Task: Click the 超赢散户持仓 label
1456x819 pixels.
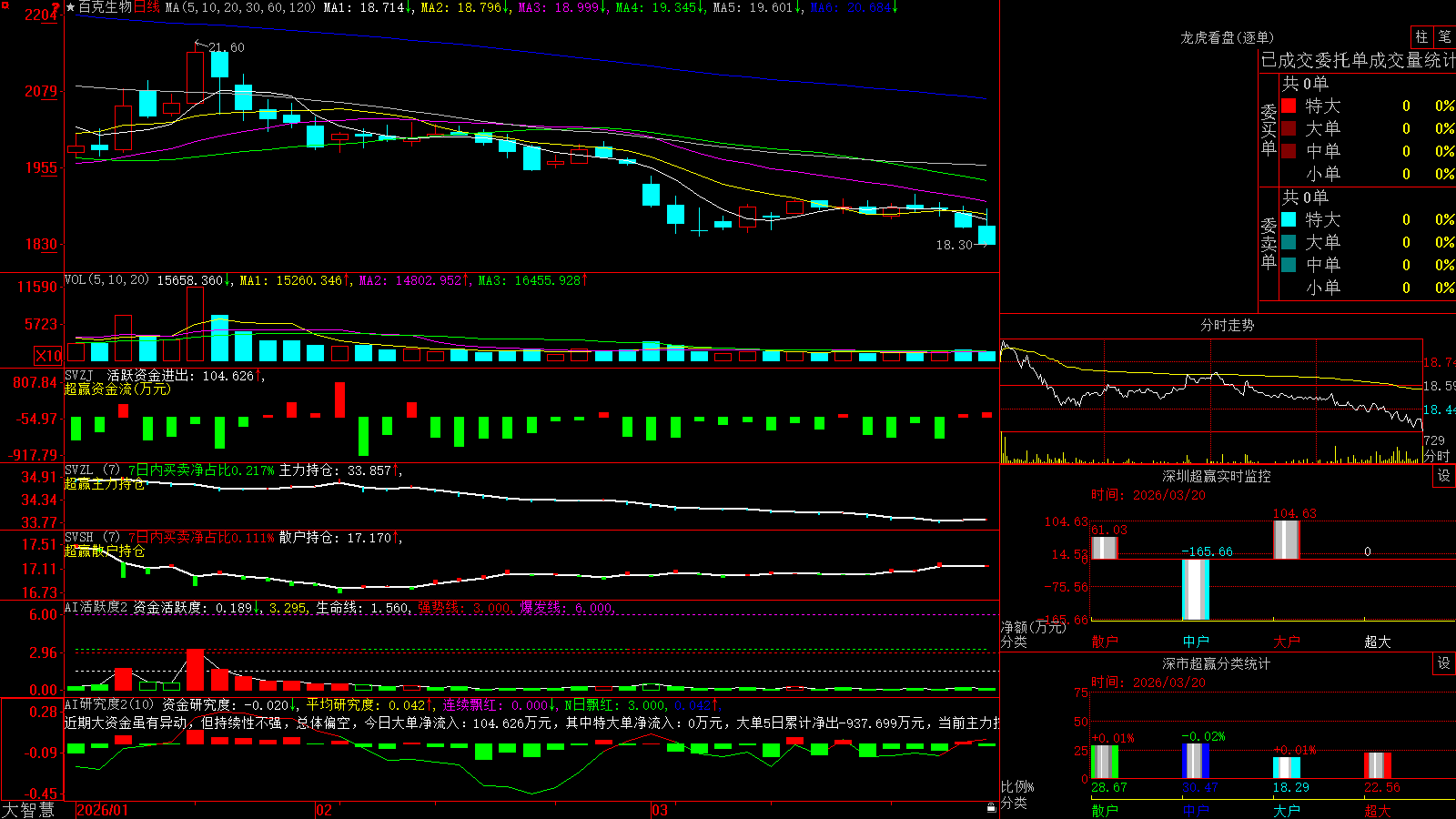Action: pos(105,551)
